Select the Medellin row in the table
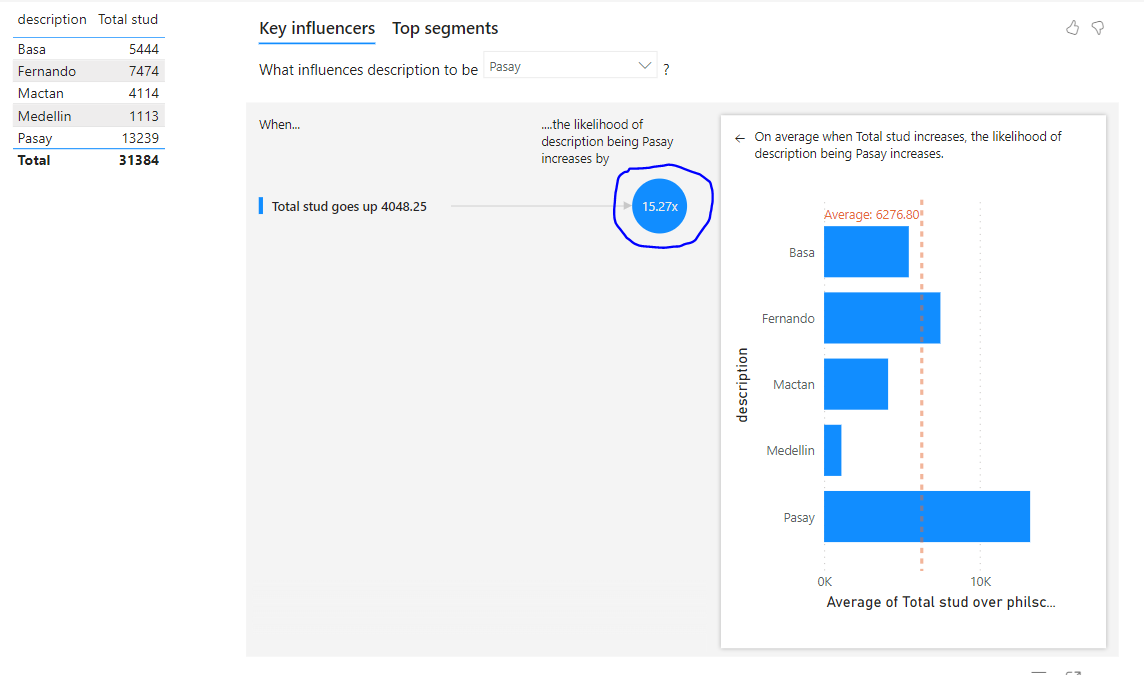 pyautogui.click(x=88, y=116)
